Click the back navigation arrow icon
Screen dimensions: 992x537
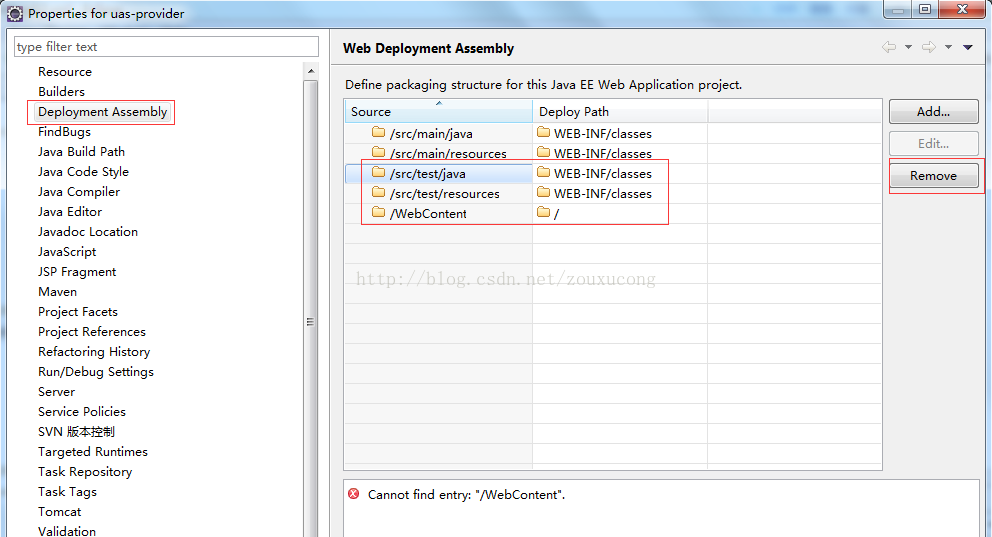[x=889, y=47]
